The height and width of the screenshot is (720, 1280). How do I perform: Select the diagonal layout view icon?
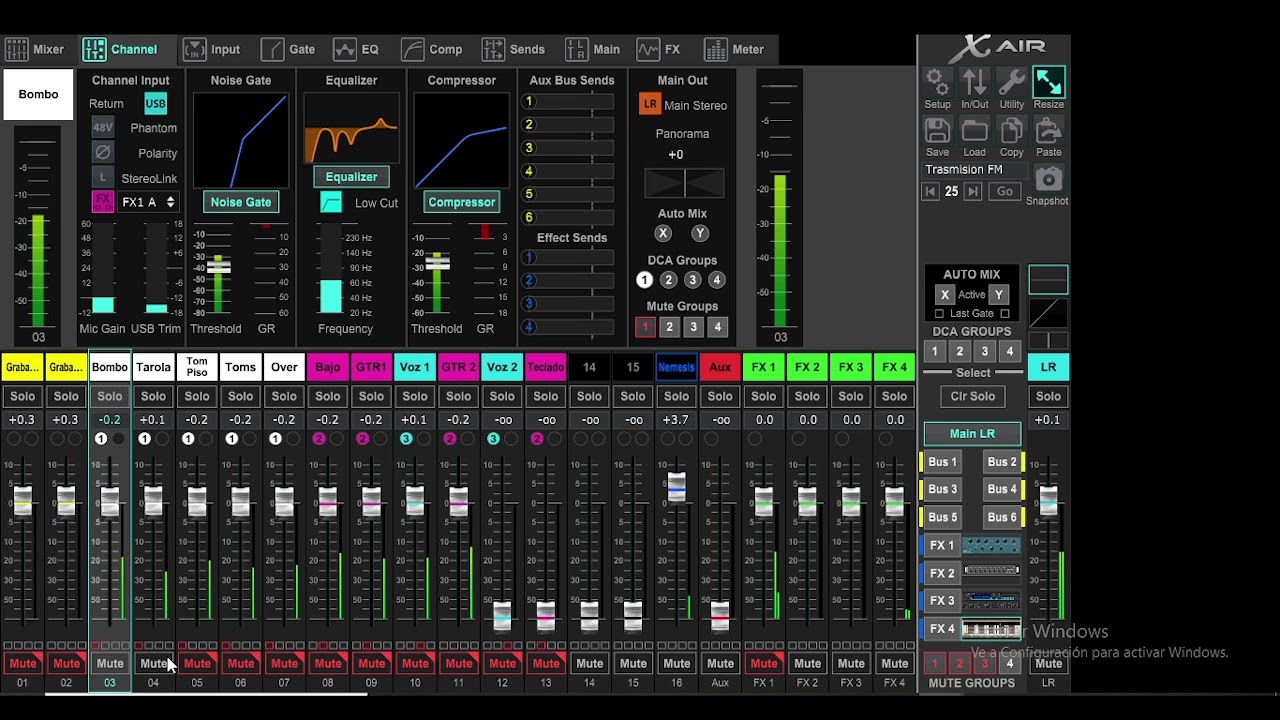1048,314
